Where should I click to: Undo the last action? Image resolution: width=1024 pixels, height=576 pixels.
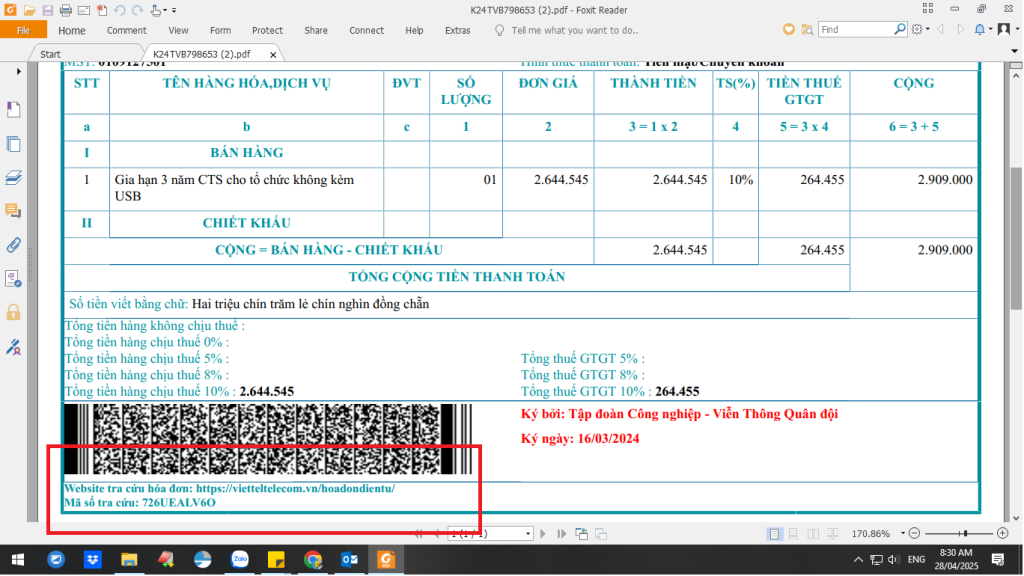(x=120, y=10)
